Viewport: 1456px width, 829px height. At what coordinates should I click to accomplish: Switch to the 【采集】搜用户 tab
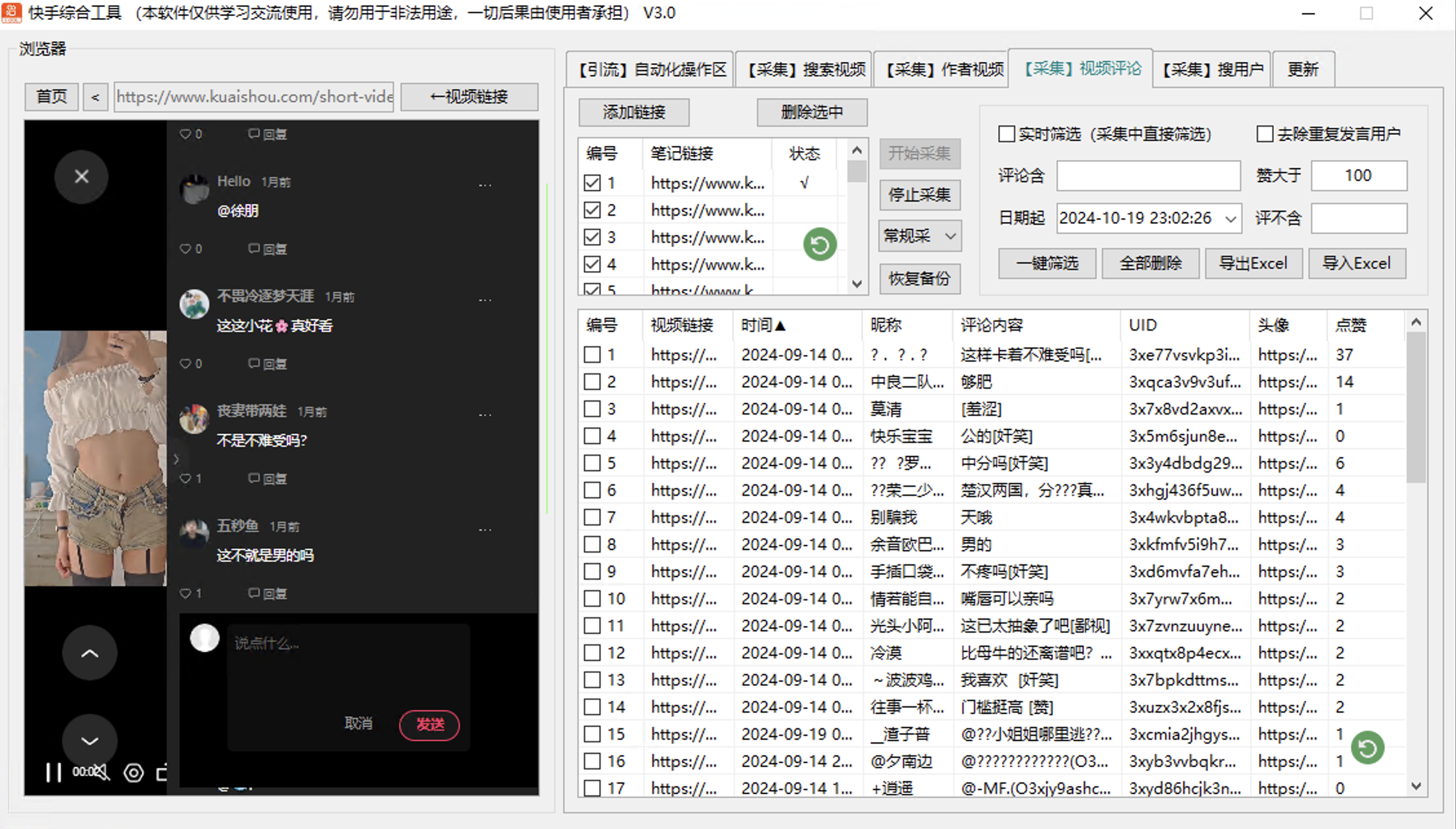coord(1212,69)
